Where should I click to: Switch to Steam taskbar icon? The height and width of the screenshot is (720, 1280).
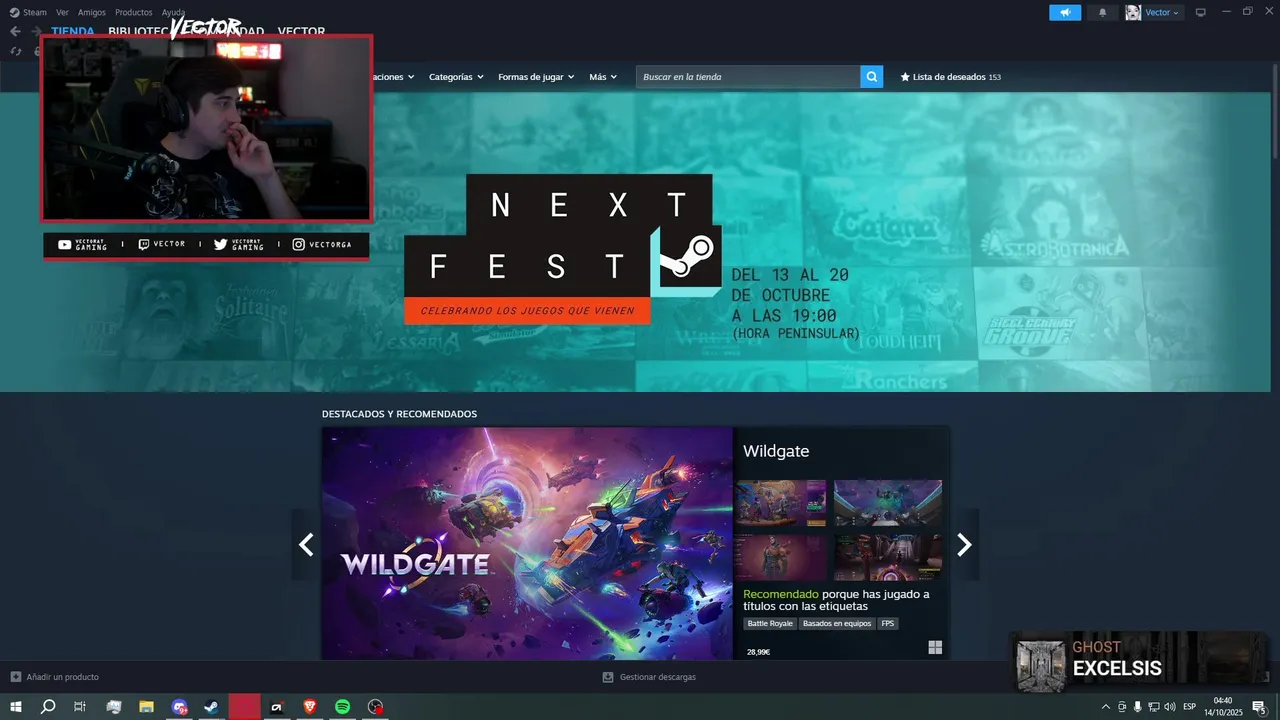tap(211, 707)
